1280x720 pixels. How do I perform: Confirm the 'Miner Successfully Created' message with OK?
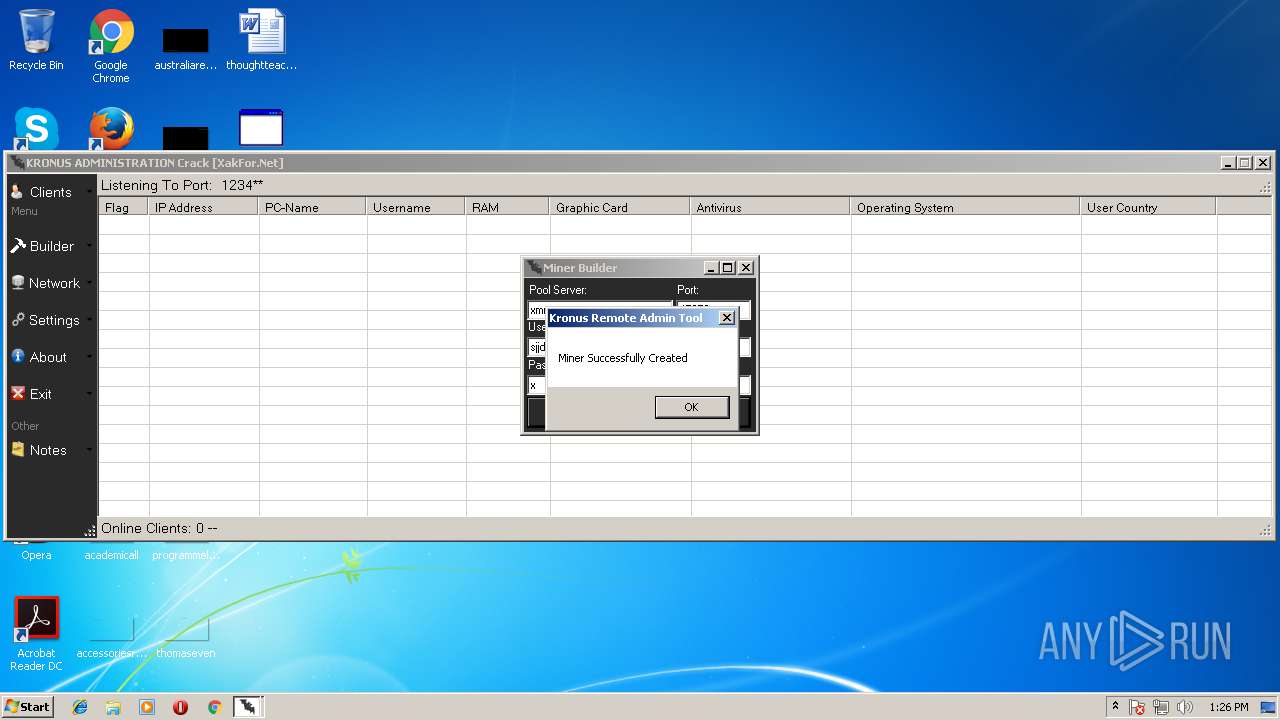tap(692, 407)
